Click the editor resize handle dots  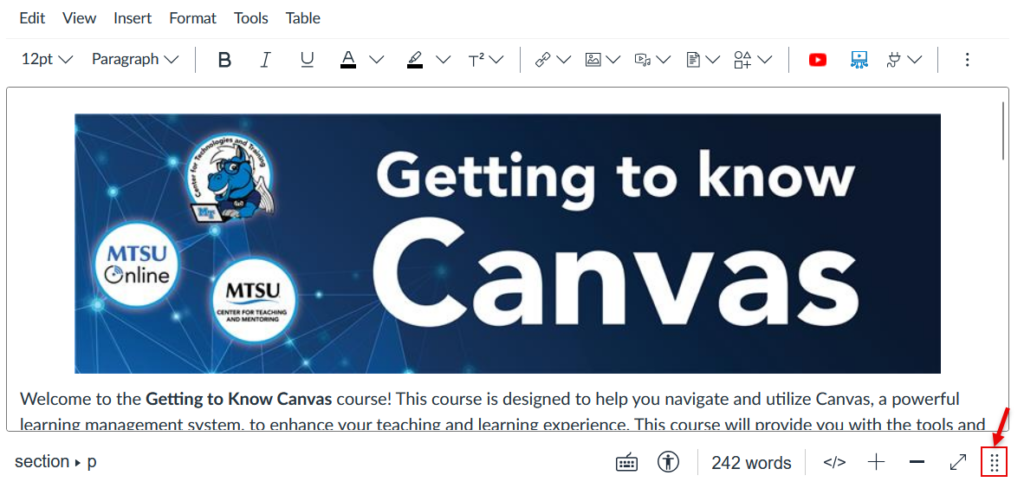click(x=995, y=462)
